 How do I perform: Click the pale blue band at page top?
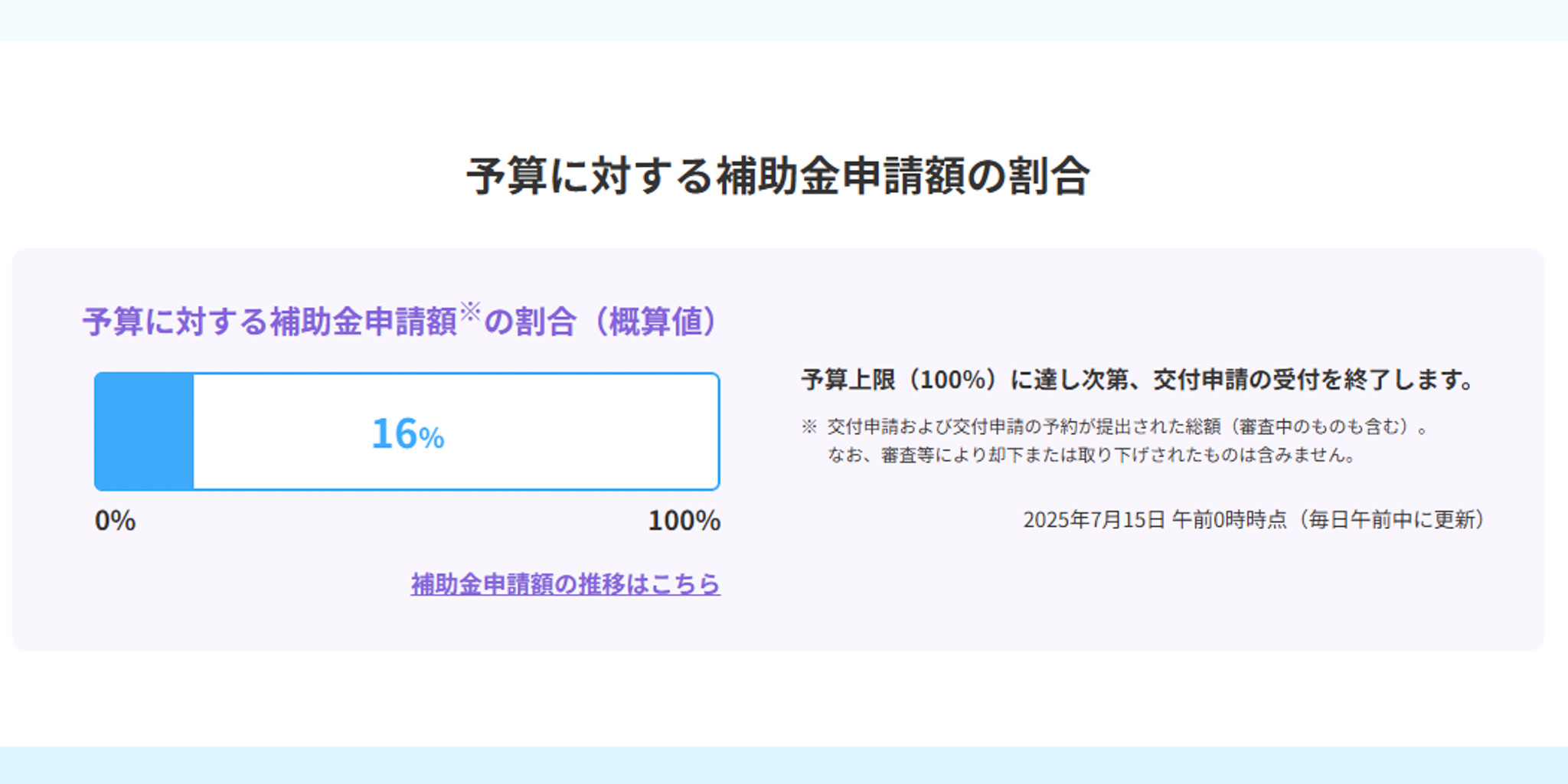pos(784,20)
